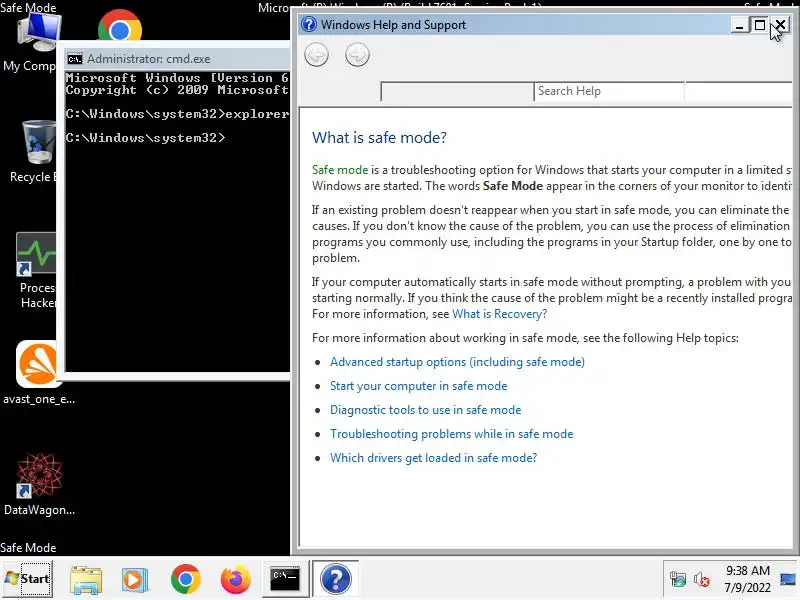Screen dimensions: 800x600
Task: Open the Start menu
Action: [x=28, y=579]
